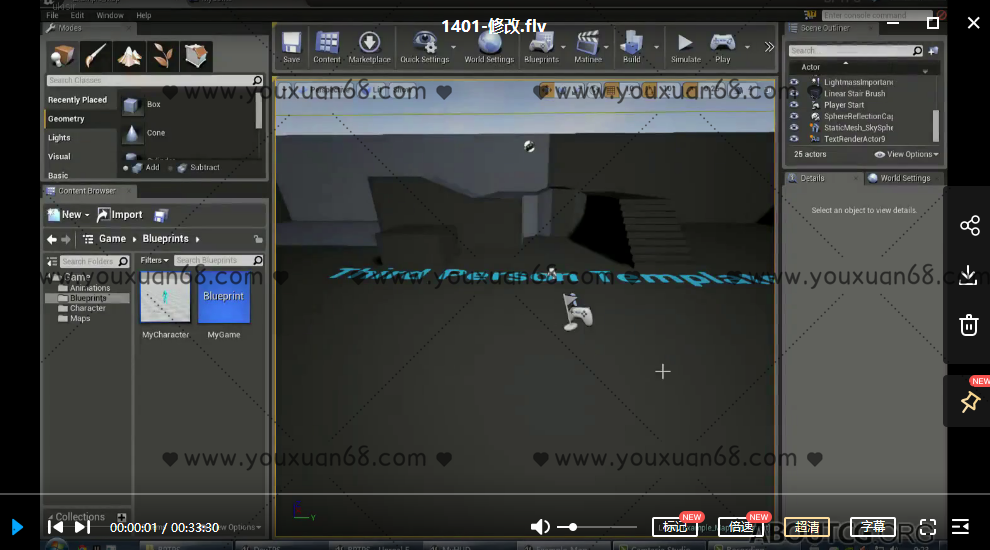Start Simulate in the editor toolbar
Screen dimensions: 990x550
click(686, 47)
